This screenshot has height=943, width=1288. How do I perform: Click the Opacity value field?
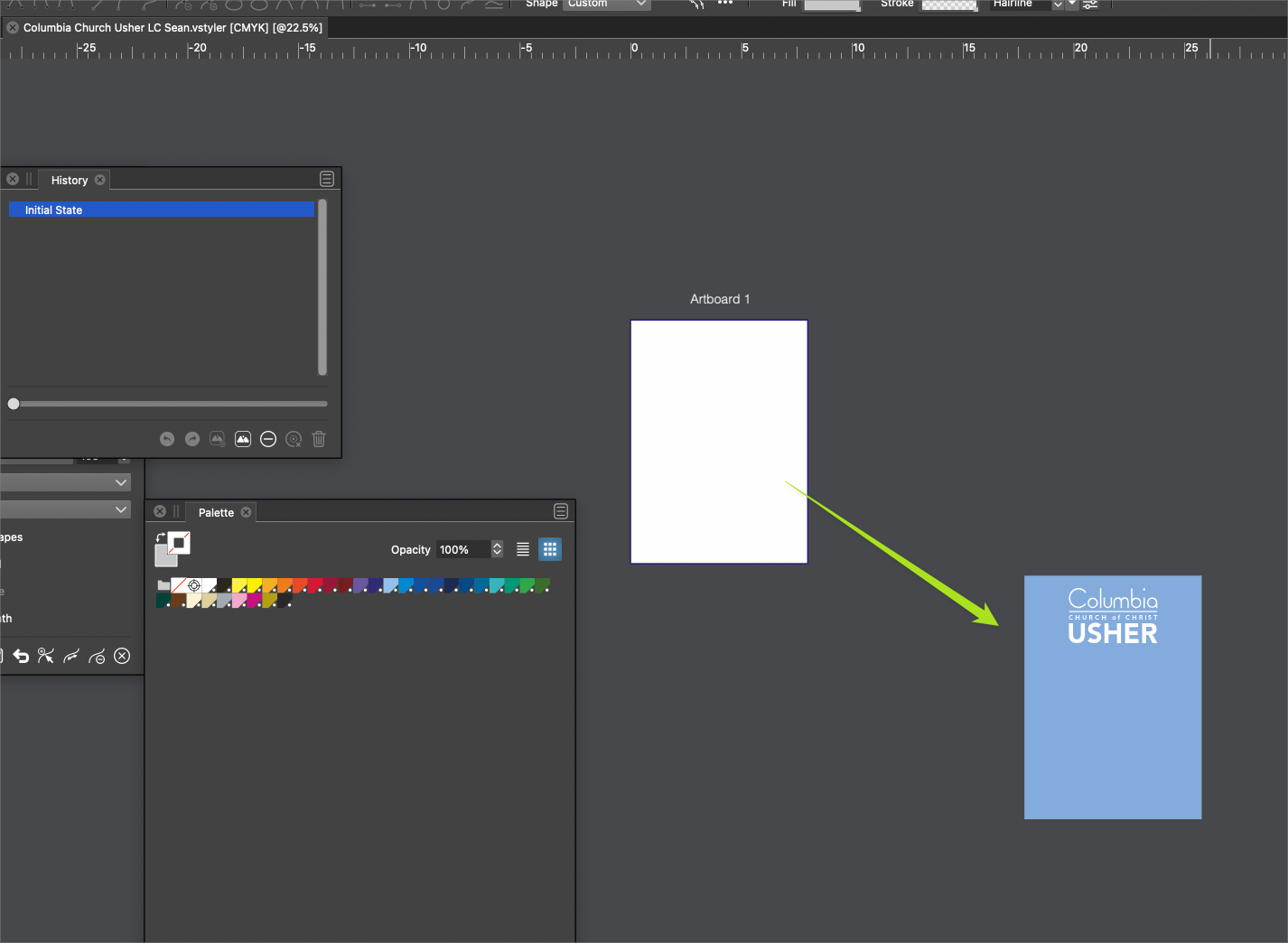[462, 549]
